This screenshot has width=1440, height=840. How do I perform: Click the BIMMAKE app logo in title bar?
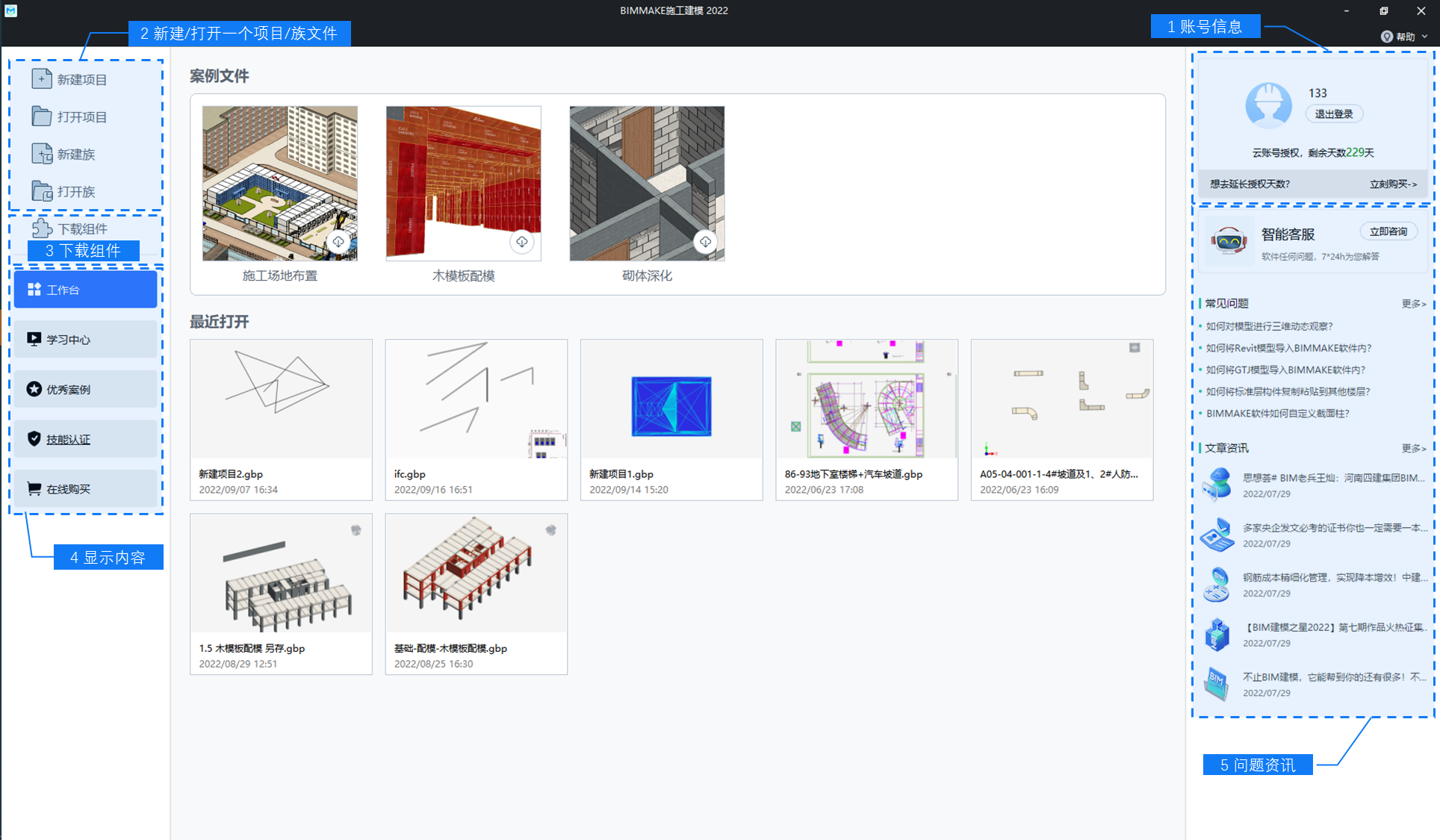pyautogui.click(x=10, y=10)
